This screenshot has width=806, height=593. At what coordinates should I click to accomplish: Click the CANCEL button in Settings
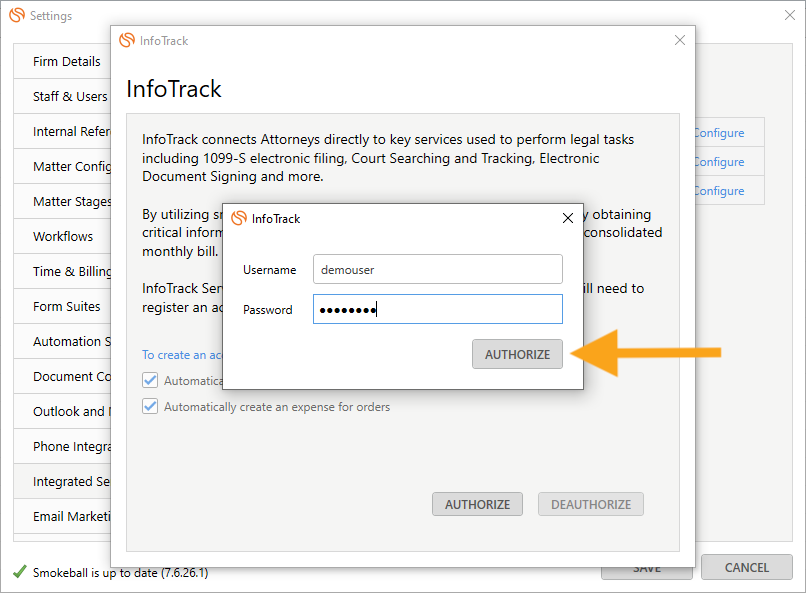pos(746,567)
